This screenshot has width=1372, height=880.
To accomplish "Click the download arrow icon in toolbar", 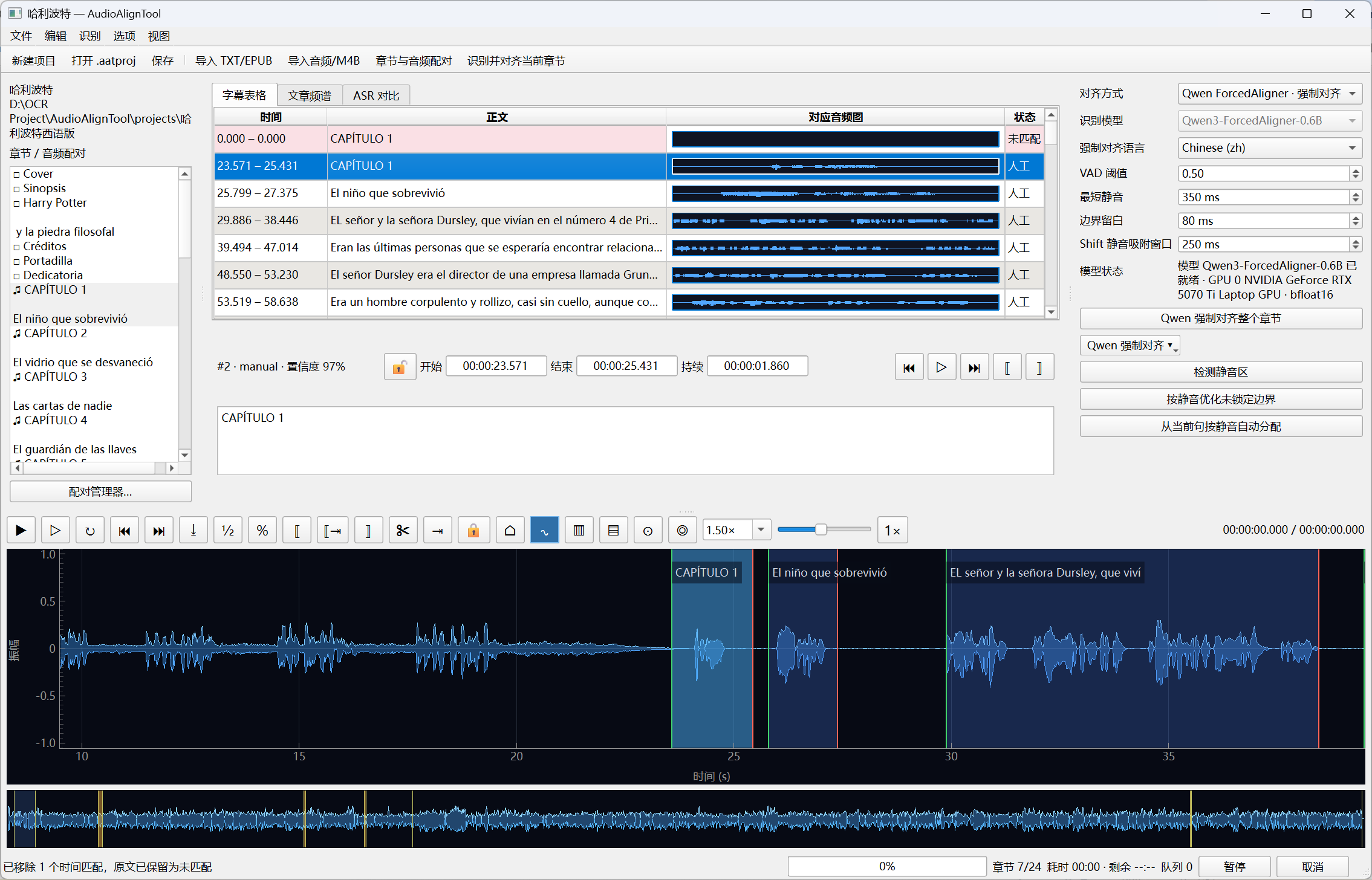I will coord(193,530).
